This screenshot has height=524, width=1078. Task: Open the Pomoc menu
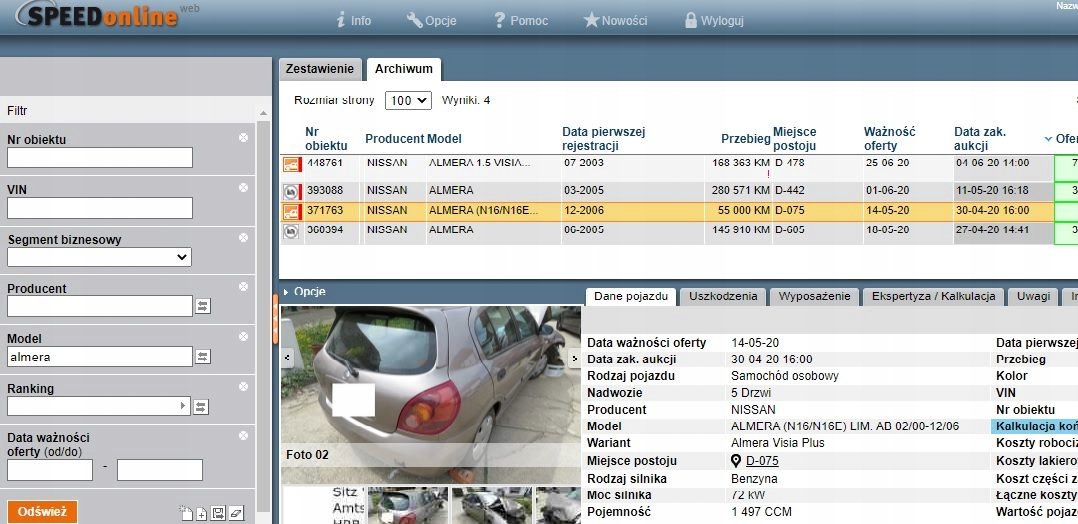[527, 20]
